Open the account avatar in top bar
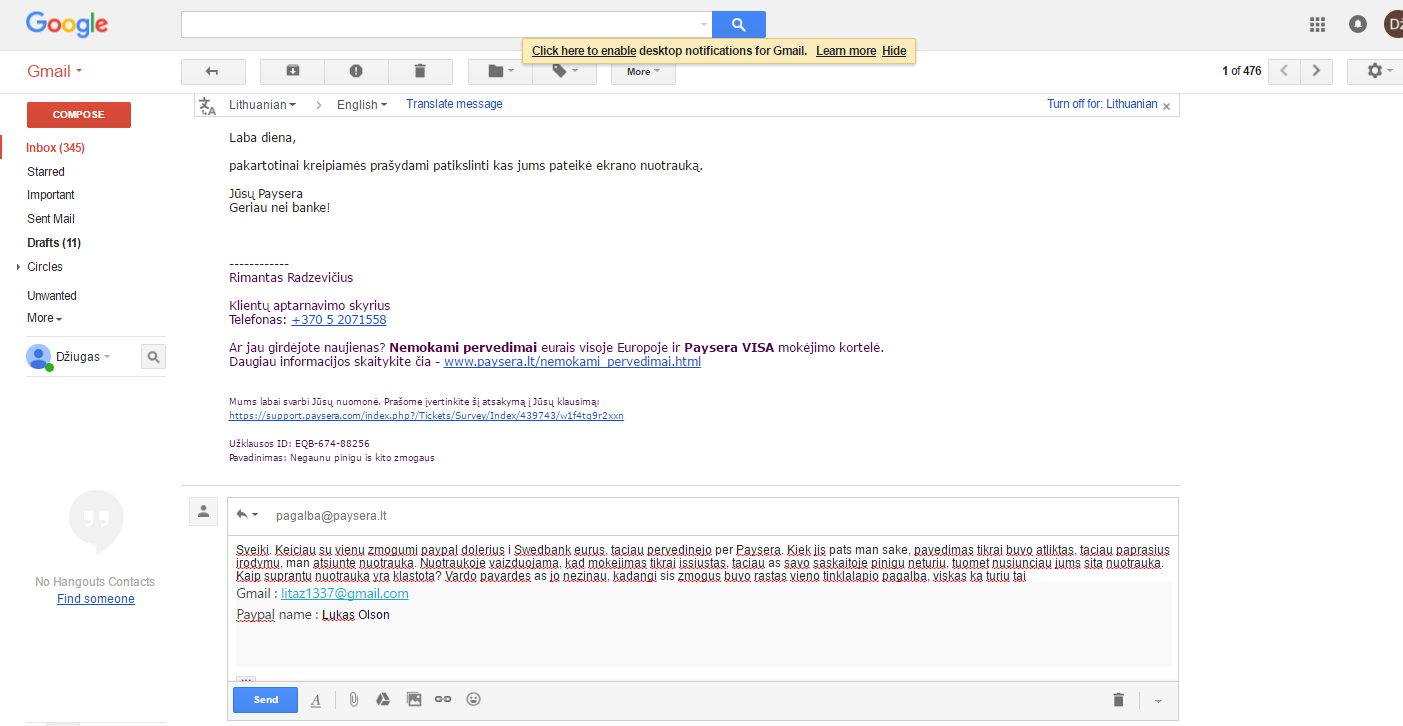 [1393, 24]
